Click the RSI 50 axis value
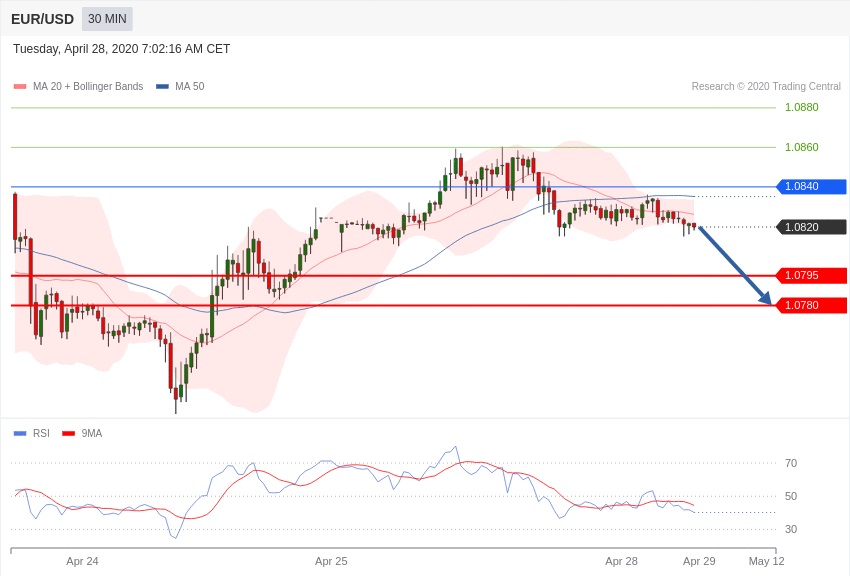 pos(791,496)
